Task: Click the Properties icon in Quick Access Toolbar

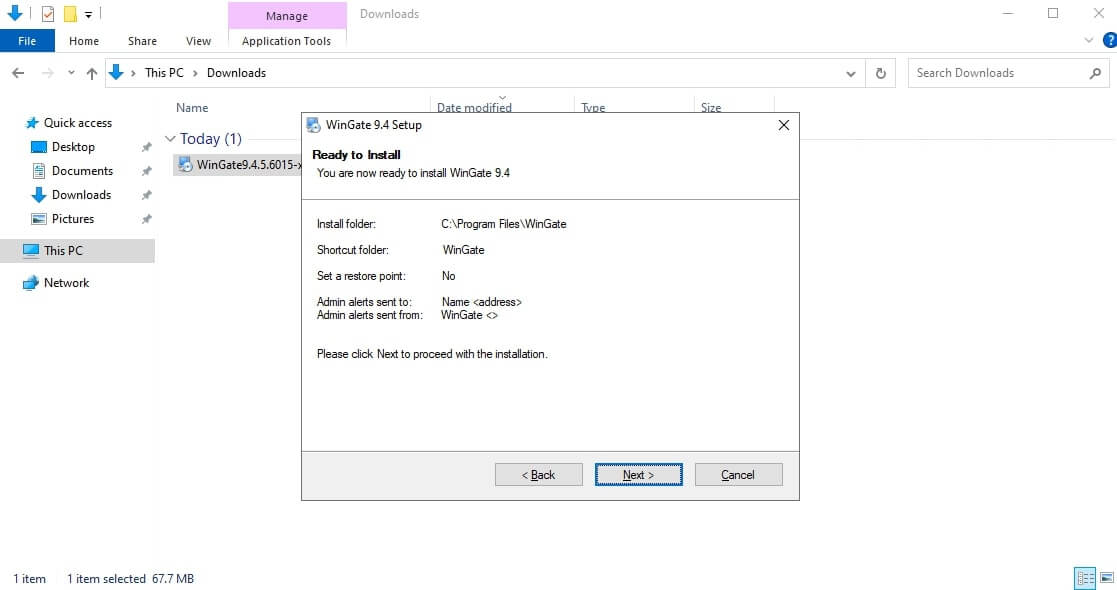Action: coord(48,14)
